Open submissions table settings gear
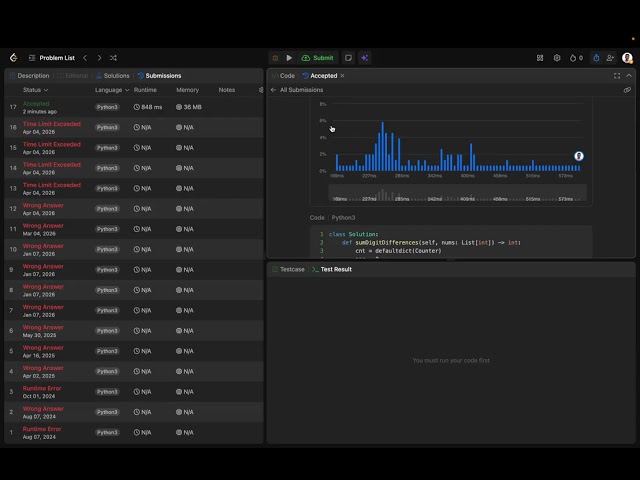The height and width of the screenshot is (480, 640). (261, 90)
